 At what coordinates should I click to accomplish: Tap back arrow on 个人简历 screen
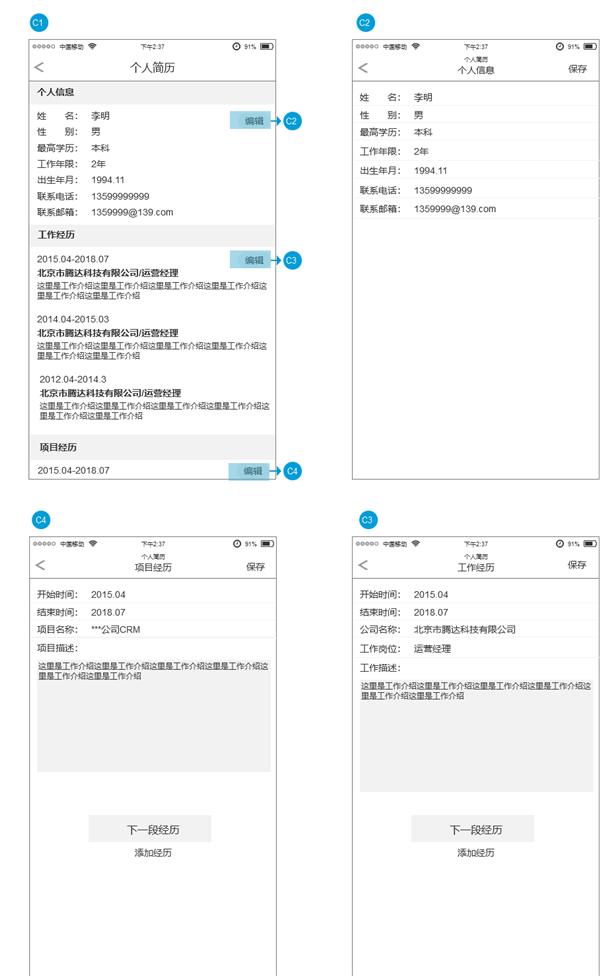click(x=39, y=68)
